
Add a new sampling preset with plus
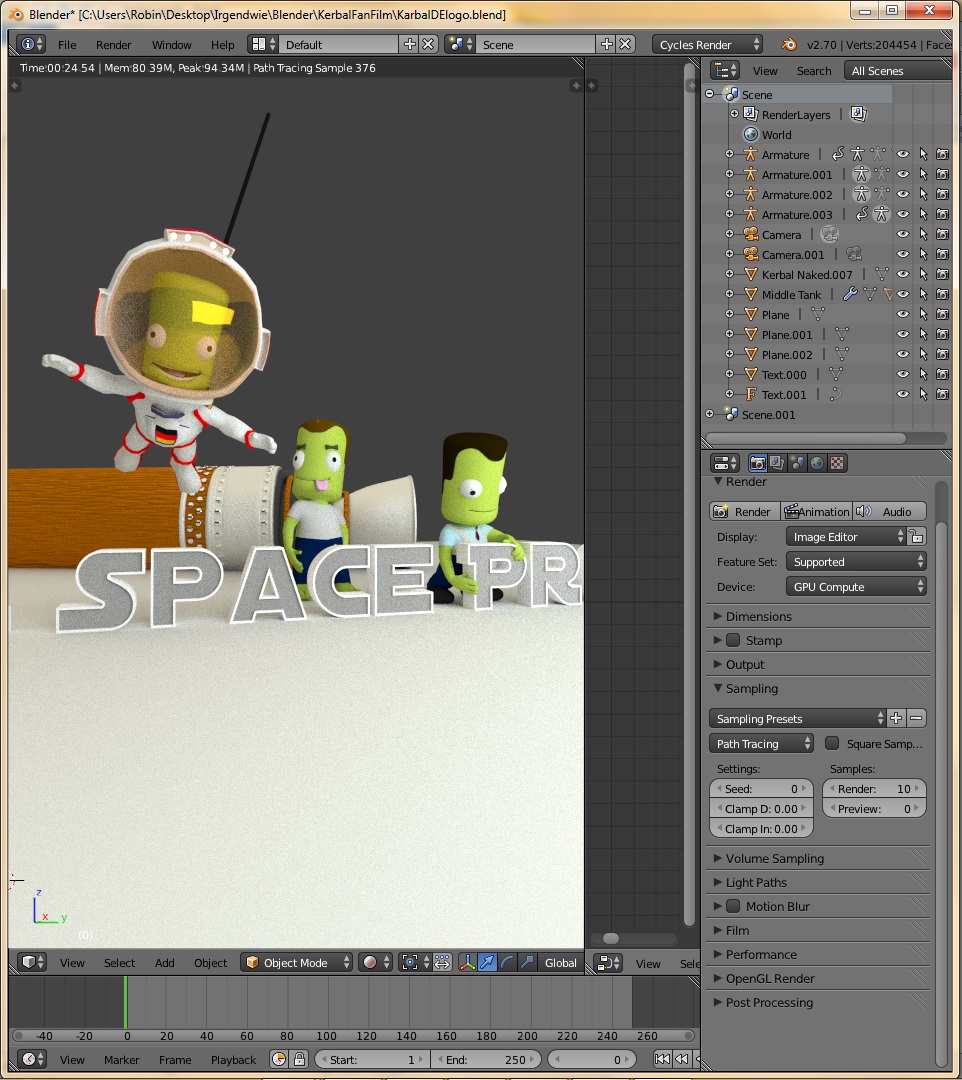[896, 718]
